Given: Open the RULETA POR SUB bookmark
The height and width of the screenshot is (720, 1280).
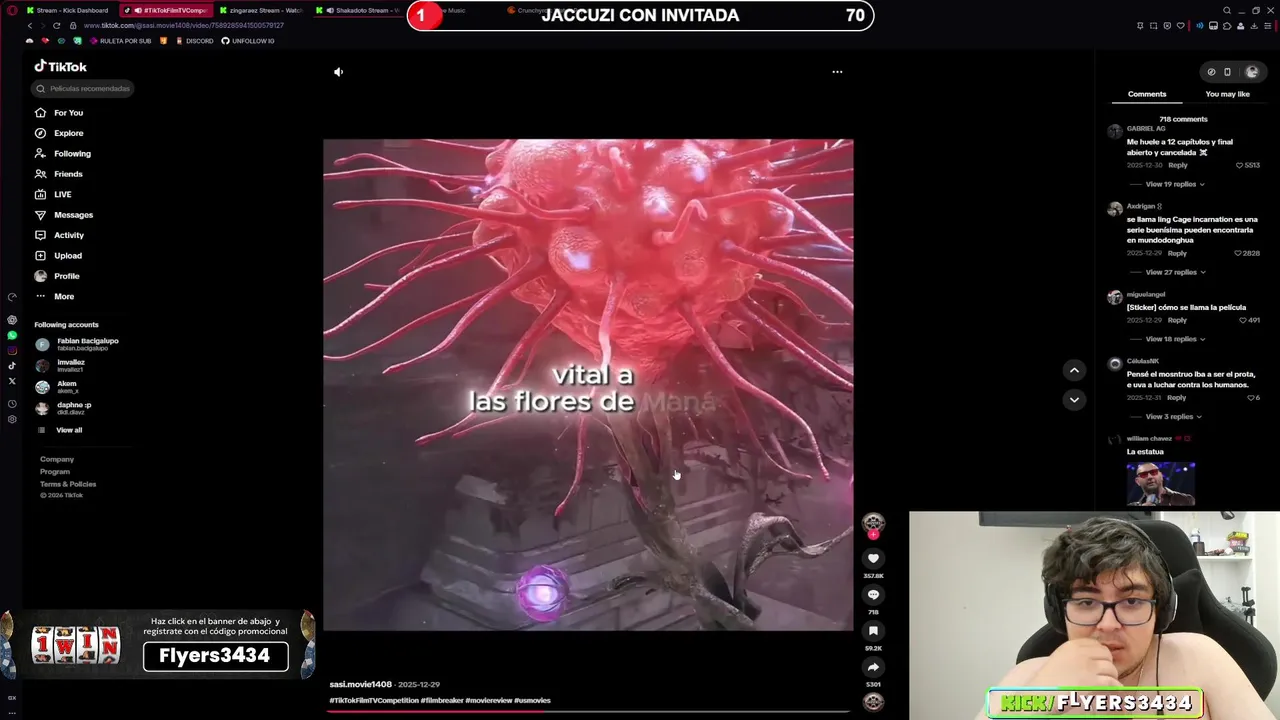Looking at the screenshot, I should pos(120,41).
